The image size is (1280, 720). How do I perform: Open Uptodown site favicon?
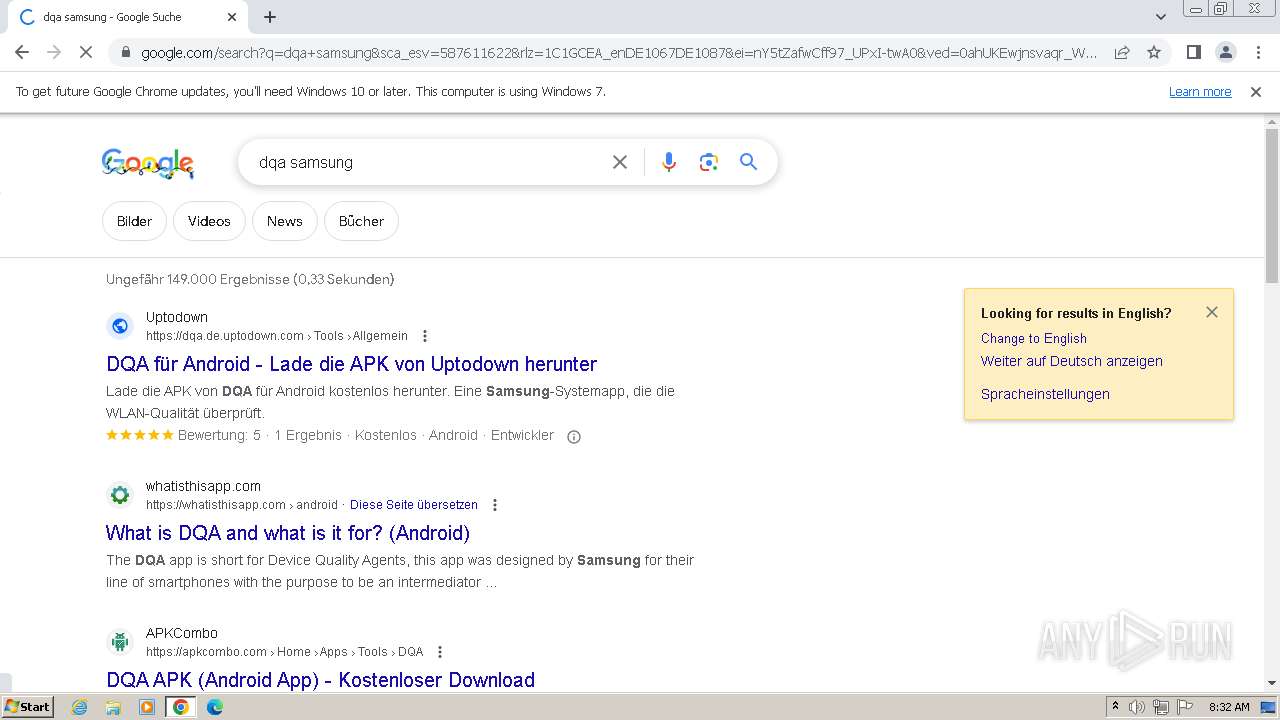coord(120,326)
